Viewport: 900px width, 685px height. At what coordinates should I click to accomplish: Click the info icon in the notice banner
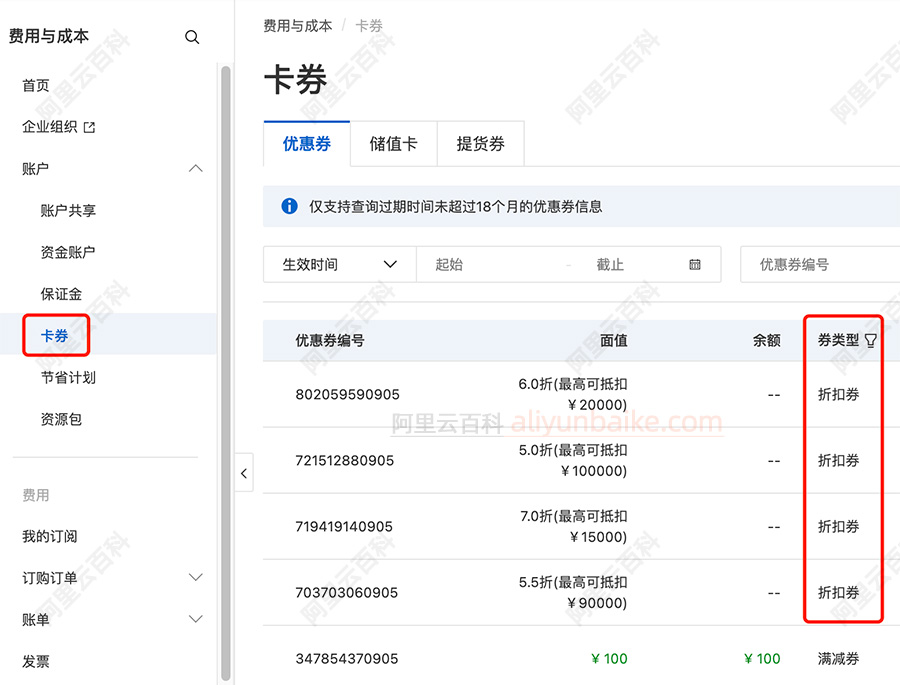tap(289, 207)
